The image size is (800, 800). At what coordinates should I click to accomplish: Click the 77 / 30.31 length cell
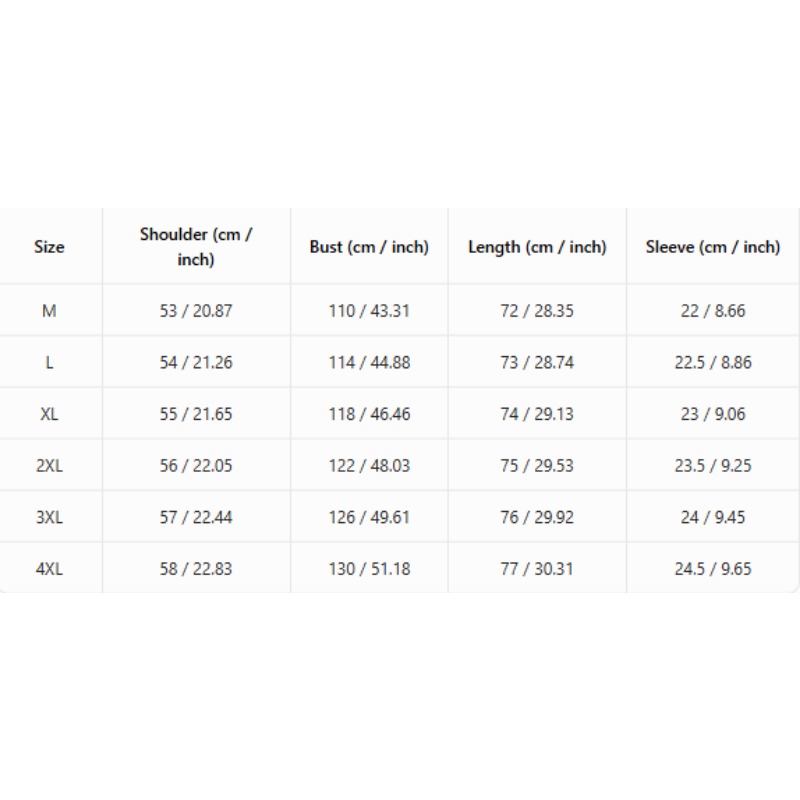point(537,569)
